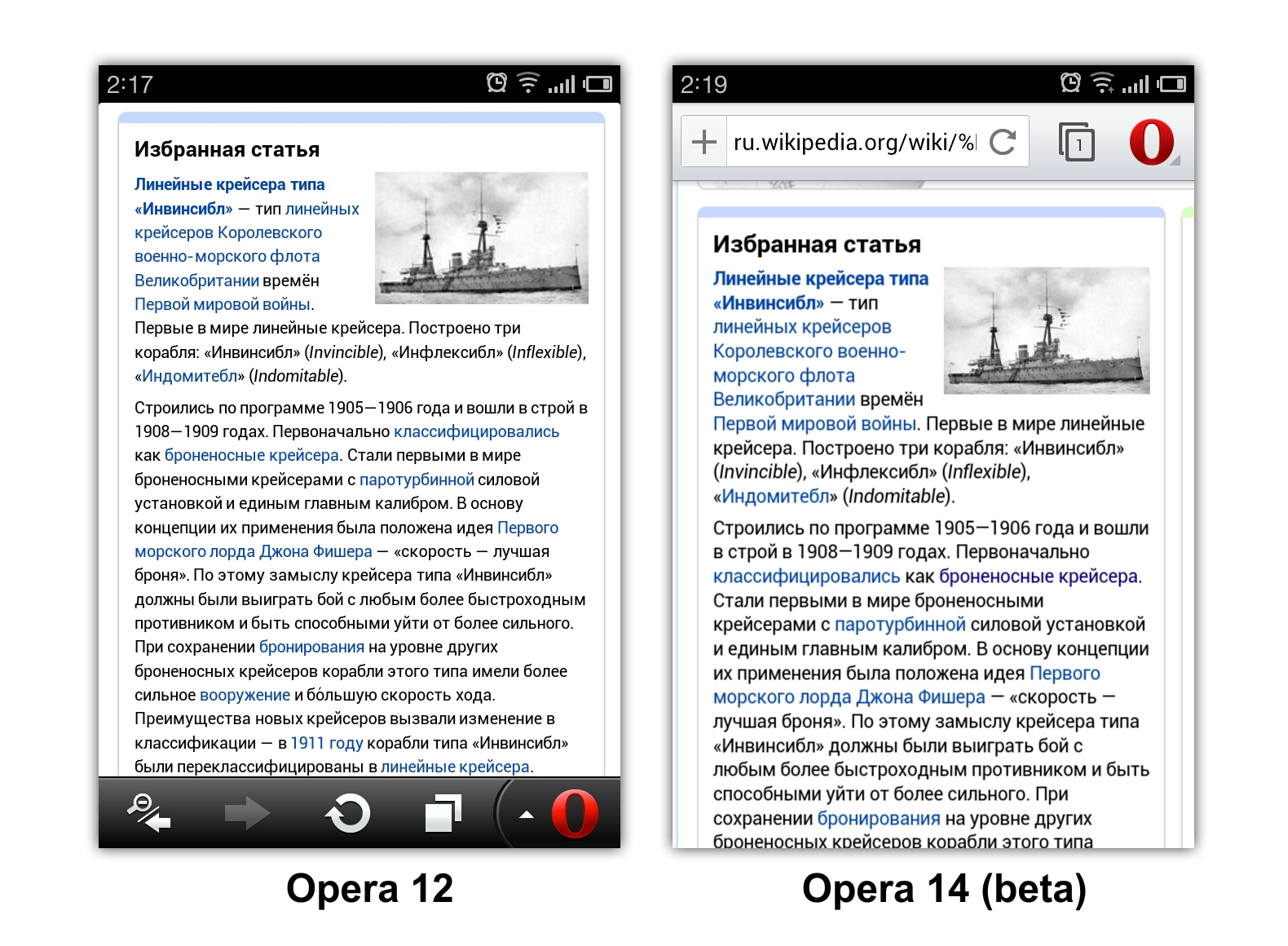Focus the ru.wikipedia.org address field

tap(854, 142)
